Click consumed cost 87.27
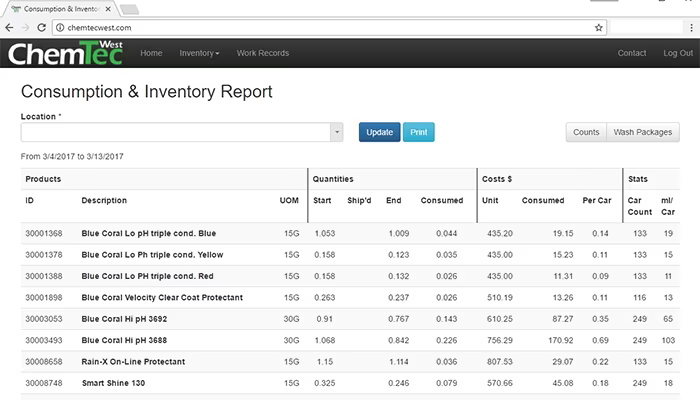This screenshot has height=400, width=700. (x=563, y=319)
